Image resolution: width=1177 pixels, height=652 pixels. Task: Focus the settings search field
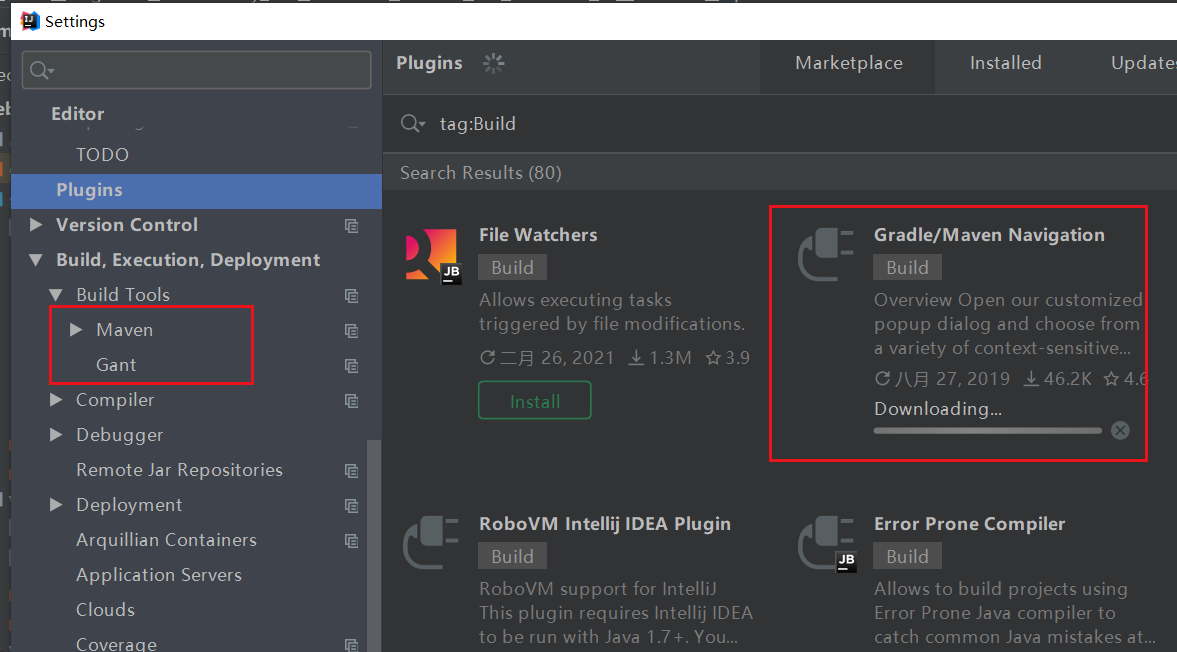[x=197, y=71]
